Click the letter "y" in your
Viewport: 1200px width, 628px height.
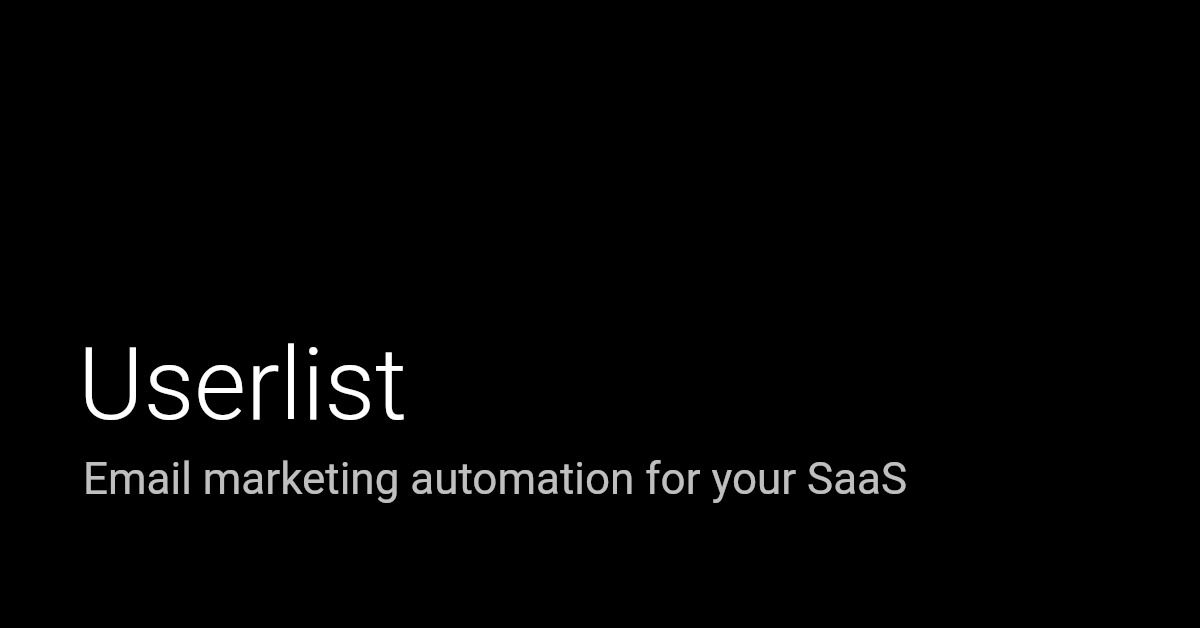coord(722,483)
